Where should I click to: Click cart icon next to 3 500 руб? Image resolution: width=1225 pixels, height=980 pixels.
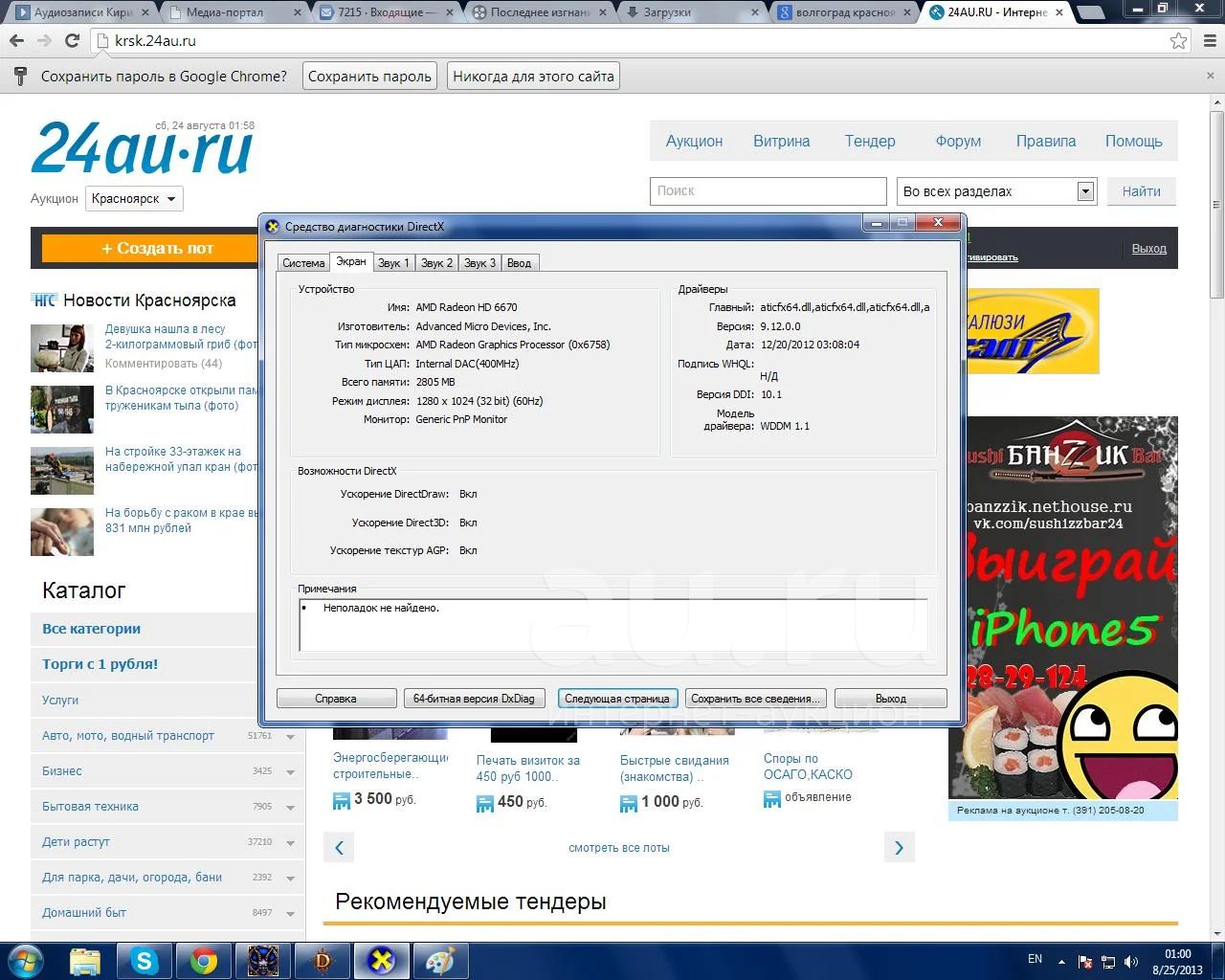342,801
